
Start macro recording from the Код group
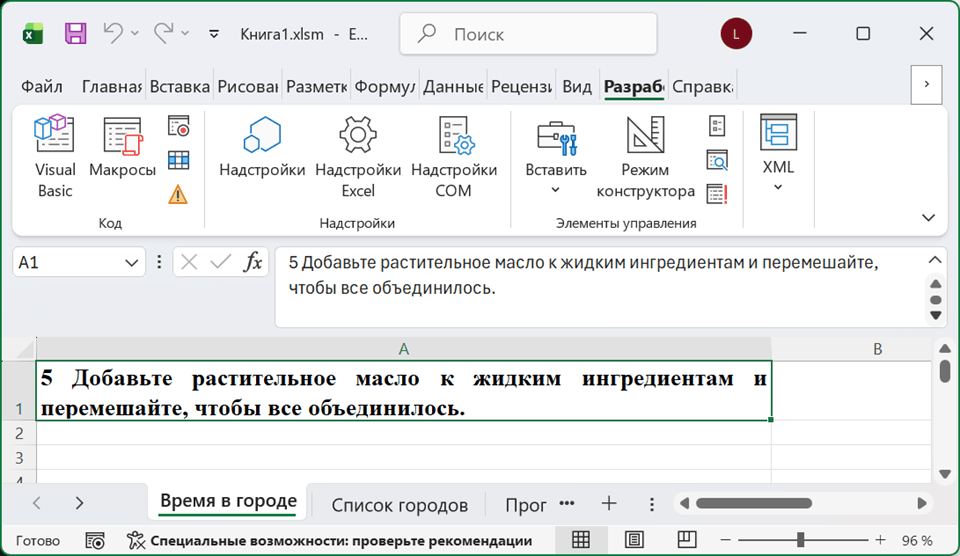tap(178, 126)
